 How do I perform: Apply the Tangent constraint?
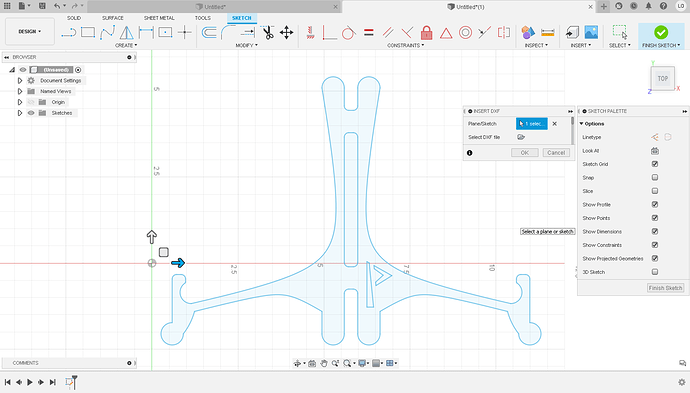click(x=349, y=33)
